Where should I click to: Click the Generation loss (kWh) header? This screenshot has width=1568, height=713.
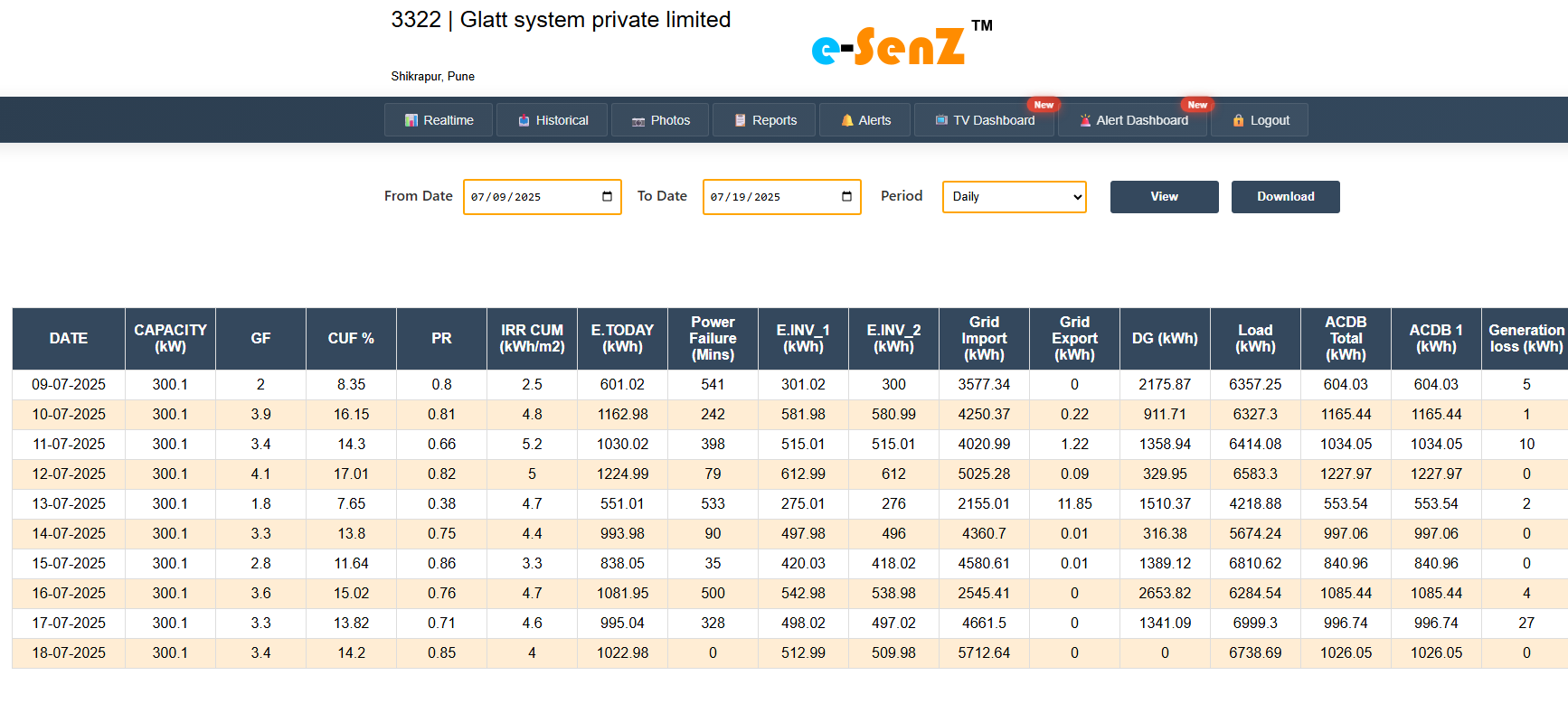point(1525,338)
